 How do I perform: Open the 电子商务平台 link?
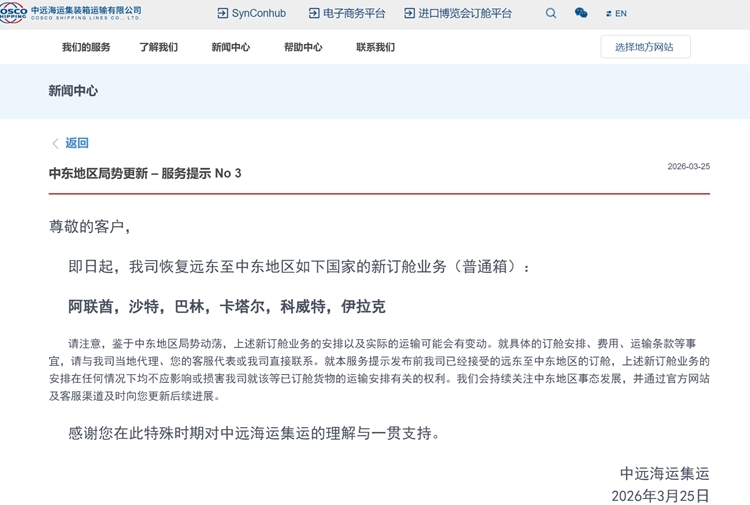354,13
